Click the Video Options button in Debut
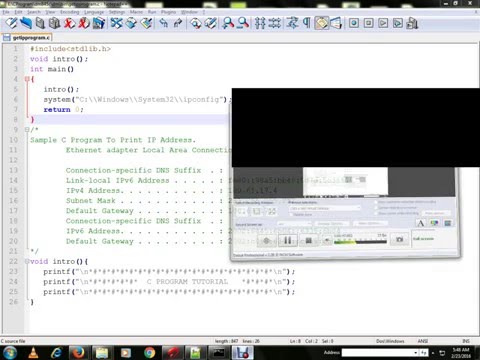The image size is (480, 360). pyautogui.click(x=370, y=223)
